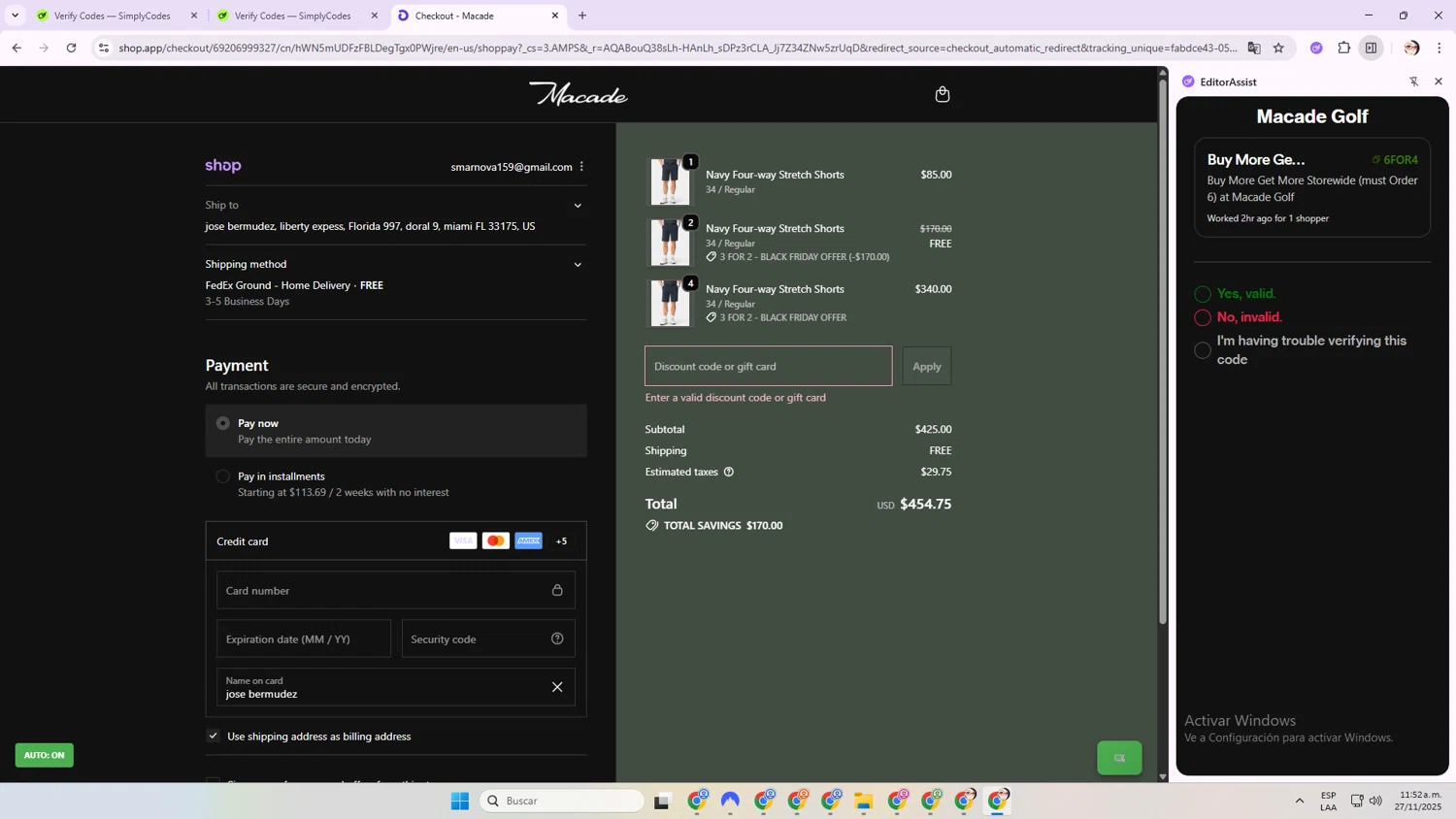Toggle the browser side panel icon
Screen dimensions: 1456x819
click(x=1371, y=48)
